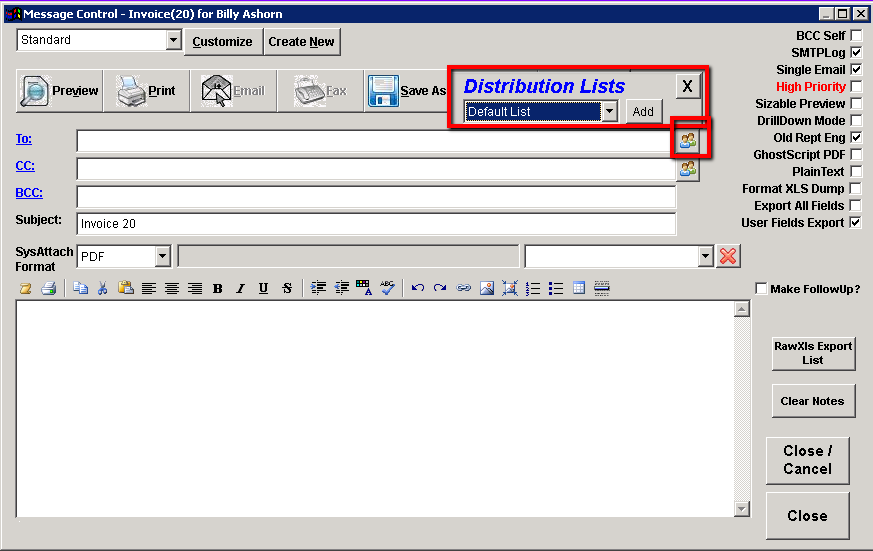873x551 pixels.
Task: Close the Distribution Lists popup with X
Action: (688, 86)
